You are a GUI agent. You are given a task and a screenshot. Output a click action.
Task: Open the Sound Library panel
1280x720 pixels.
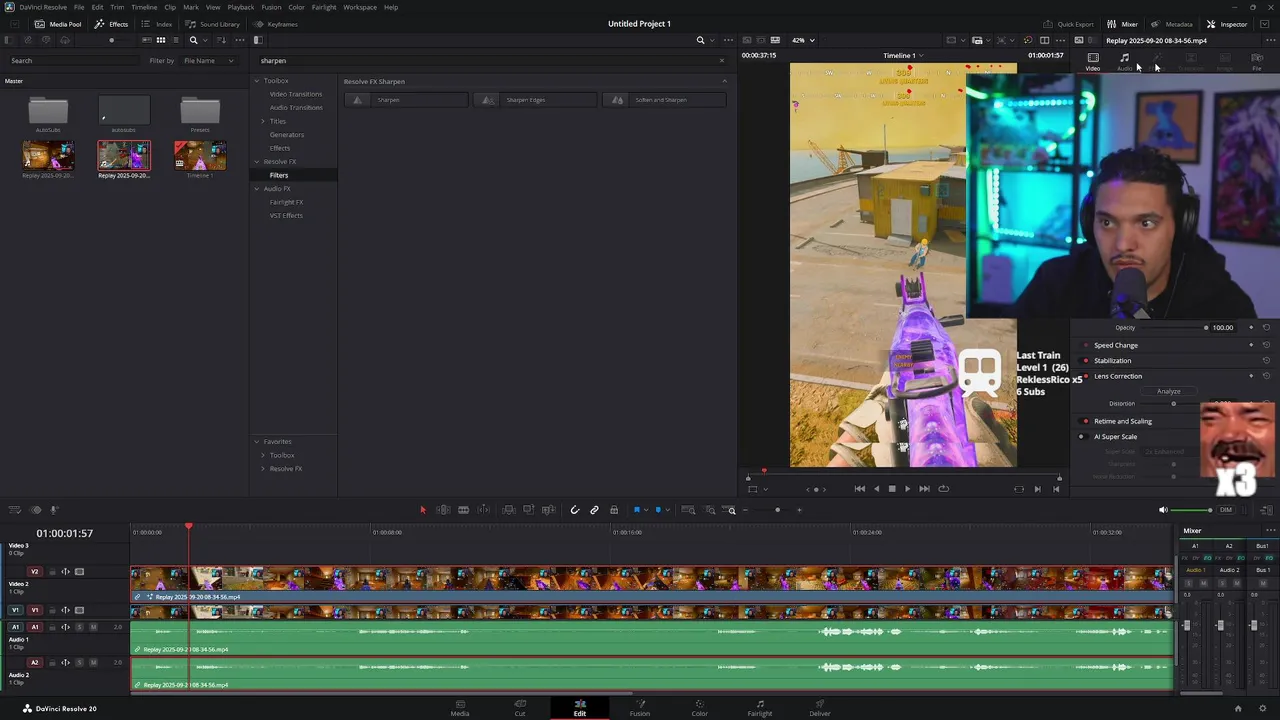[213, 24]
